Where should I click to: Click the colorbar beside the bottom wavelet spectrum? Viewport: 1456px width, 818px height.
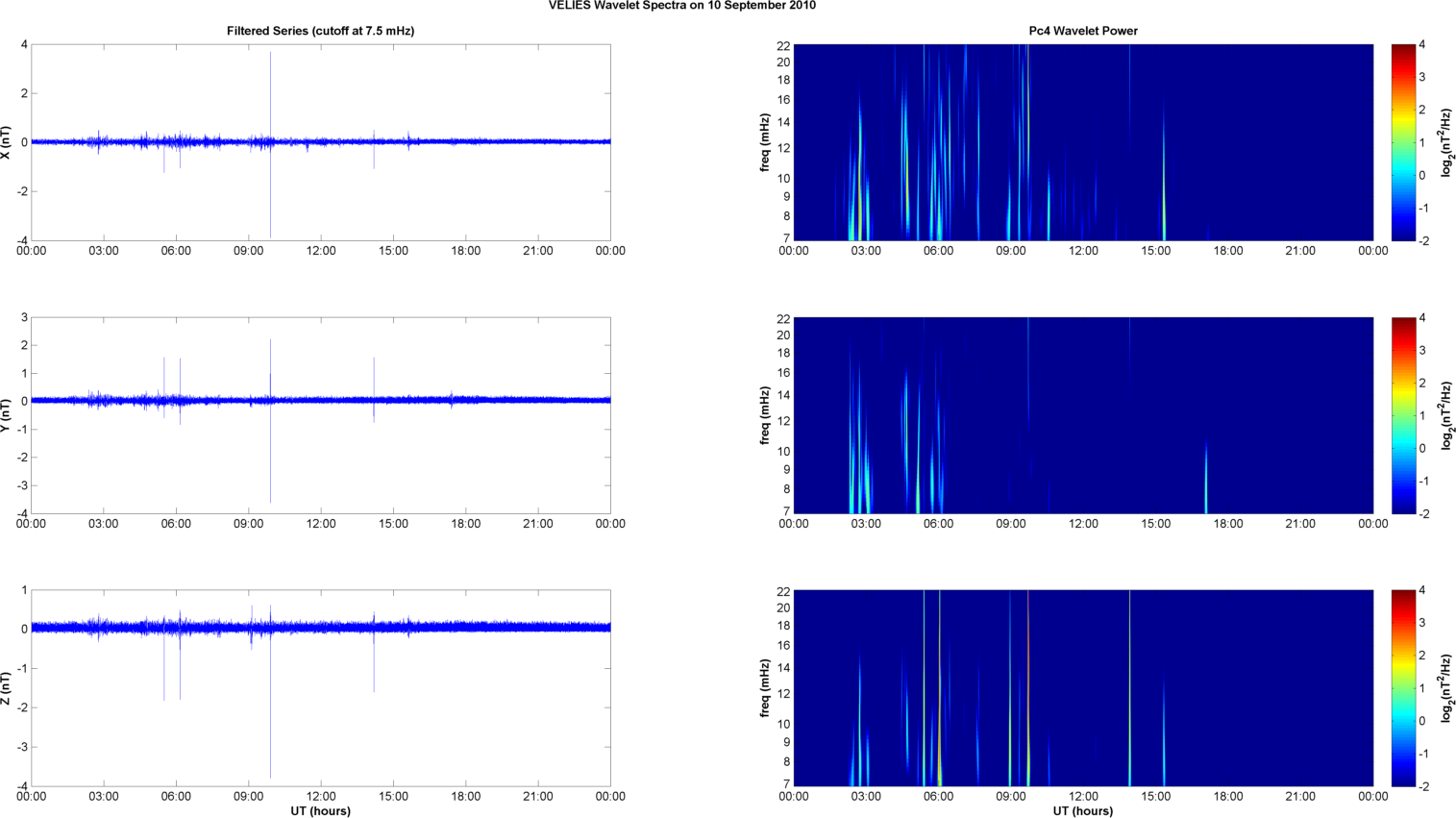pos(1403,688)
